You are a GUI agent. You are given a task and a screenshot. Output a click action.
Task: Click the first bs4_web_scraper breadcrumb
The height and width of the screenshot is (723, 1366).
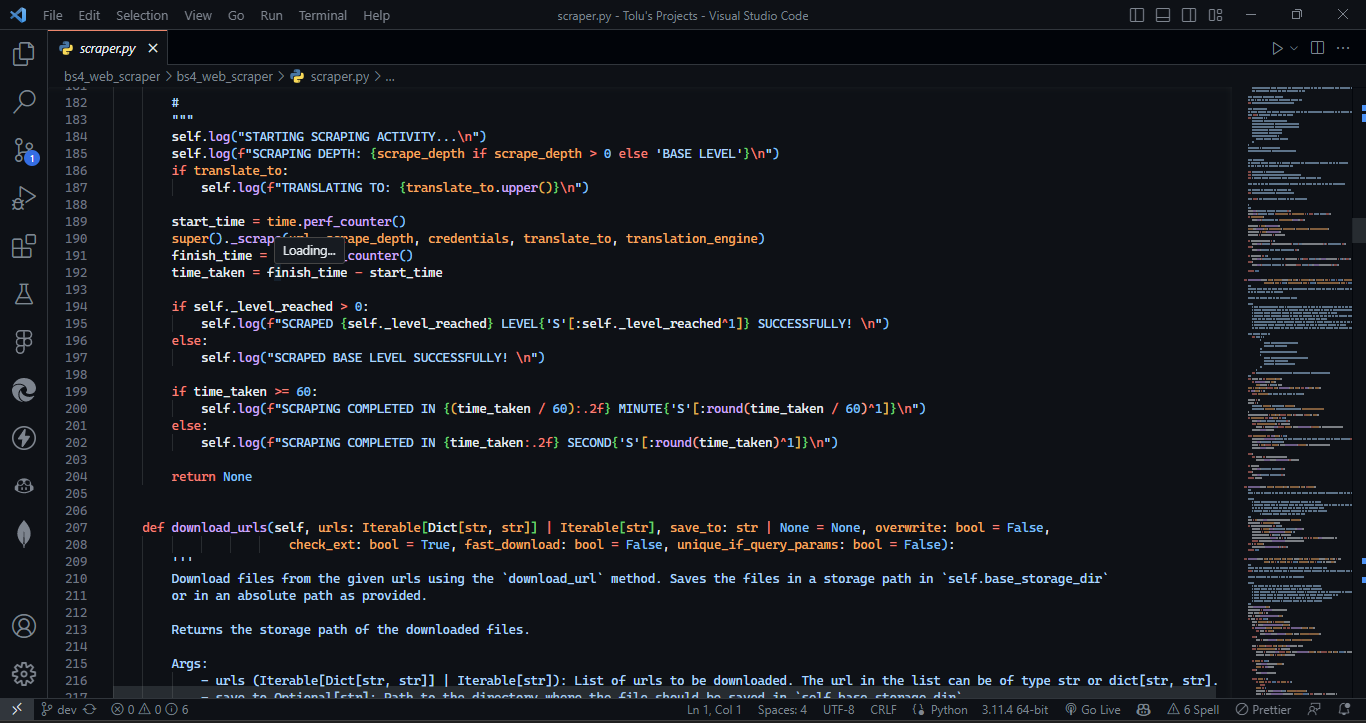pyautogui.click(x=112, y=76)
